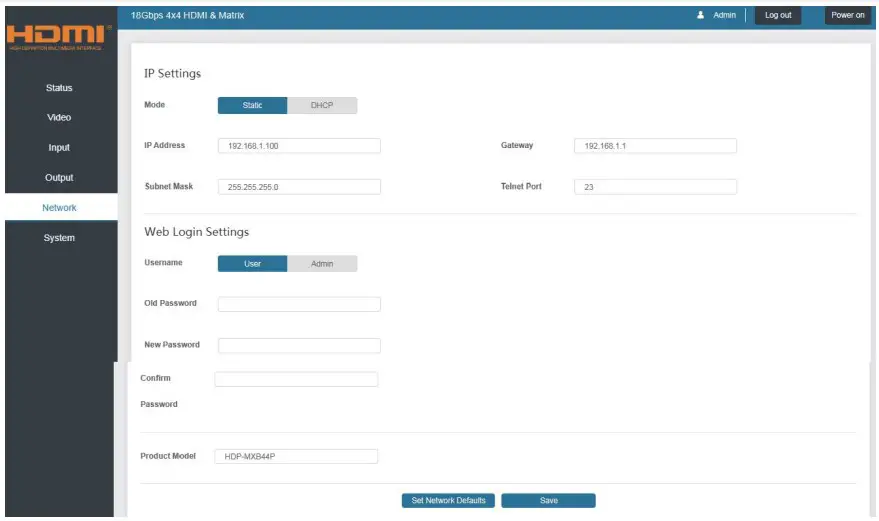Click the Power on button
This screenshot has width=879, height=521.
click(x=848, y=15)
